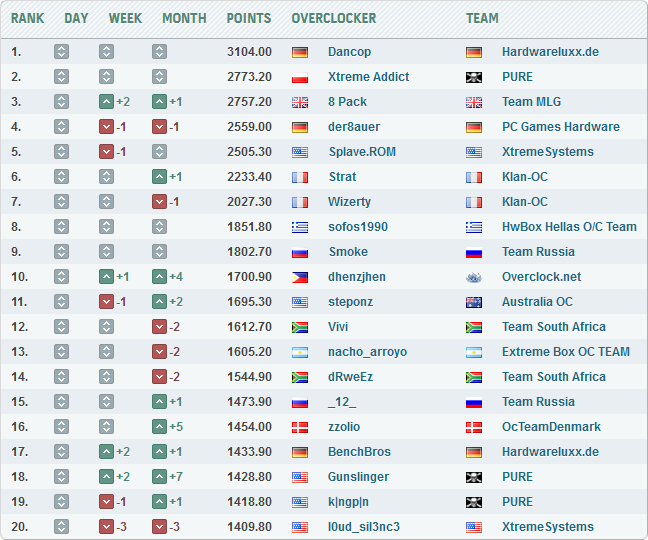
Task: Click the Russian flag next to Smoke
Action: click(x=300, y=252)
